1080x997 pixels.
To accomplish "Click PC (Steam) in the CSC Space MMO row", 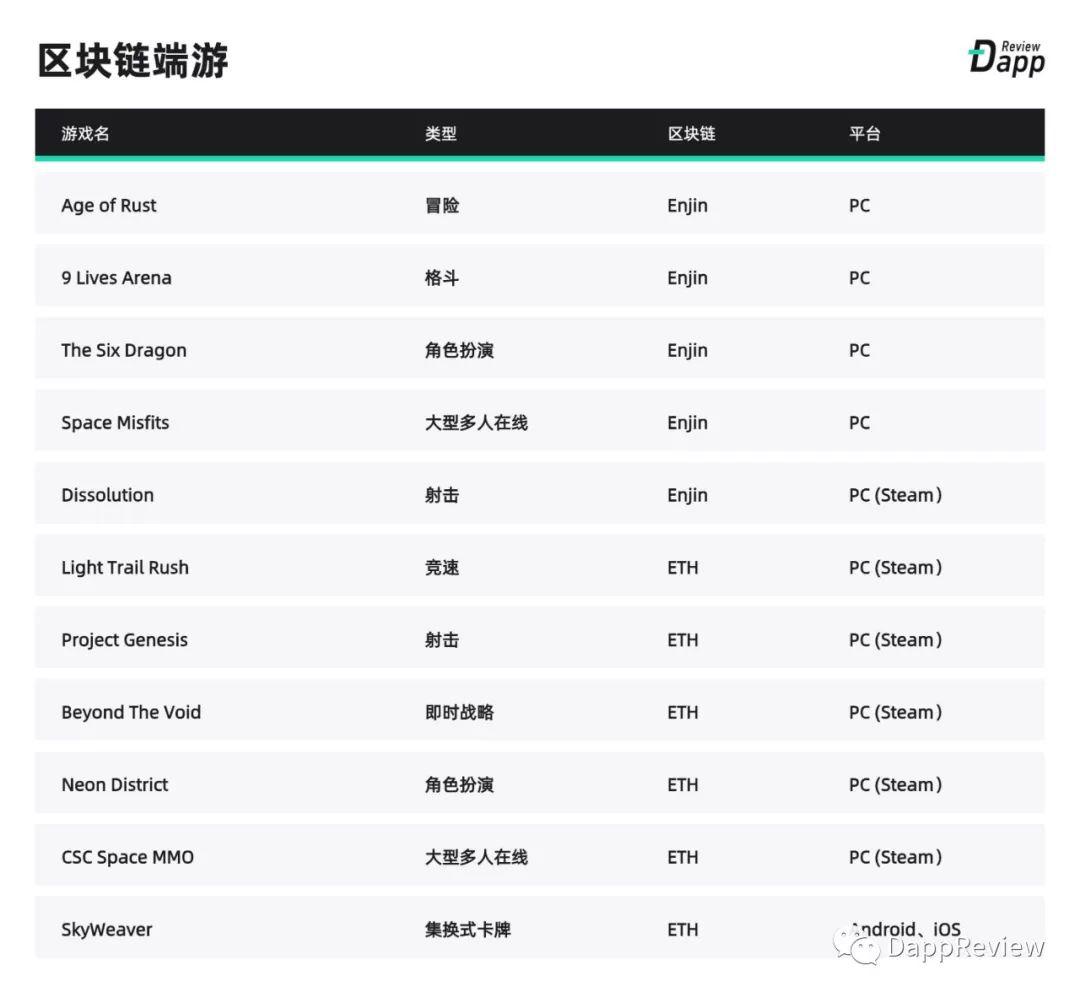I will 895,857.
